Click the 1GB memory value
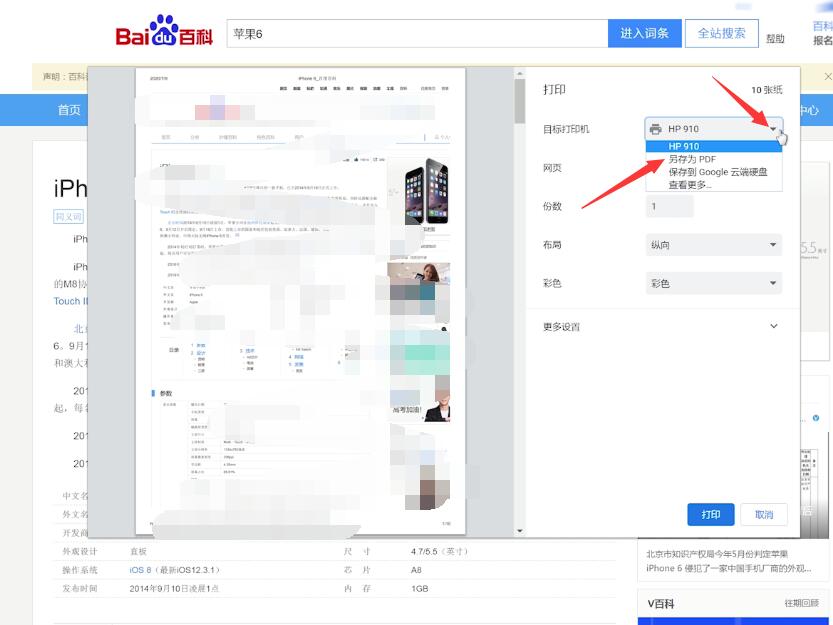The height and width of the screenshot is (625, 833). coord(419,588)
